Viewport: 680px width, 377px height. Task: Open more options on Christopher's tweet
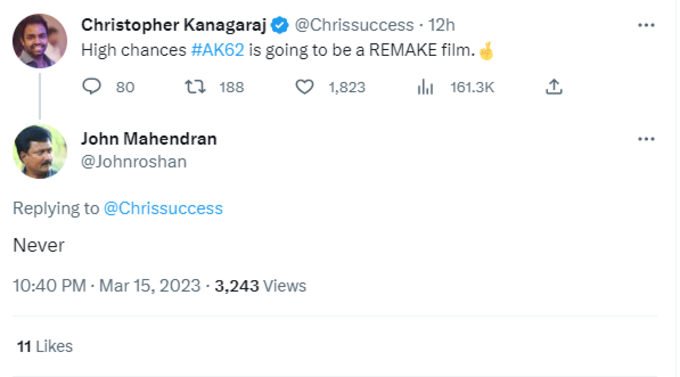[x=646, y=25]
